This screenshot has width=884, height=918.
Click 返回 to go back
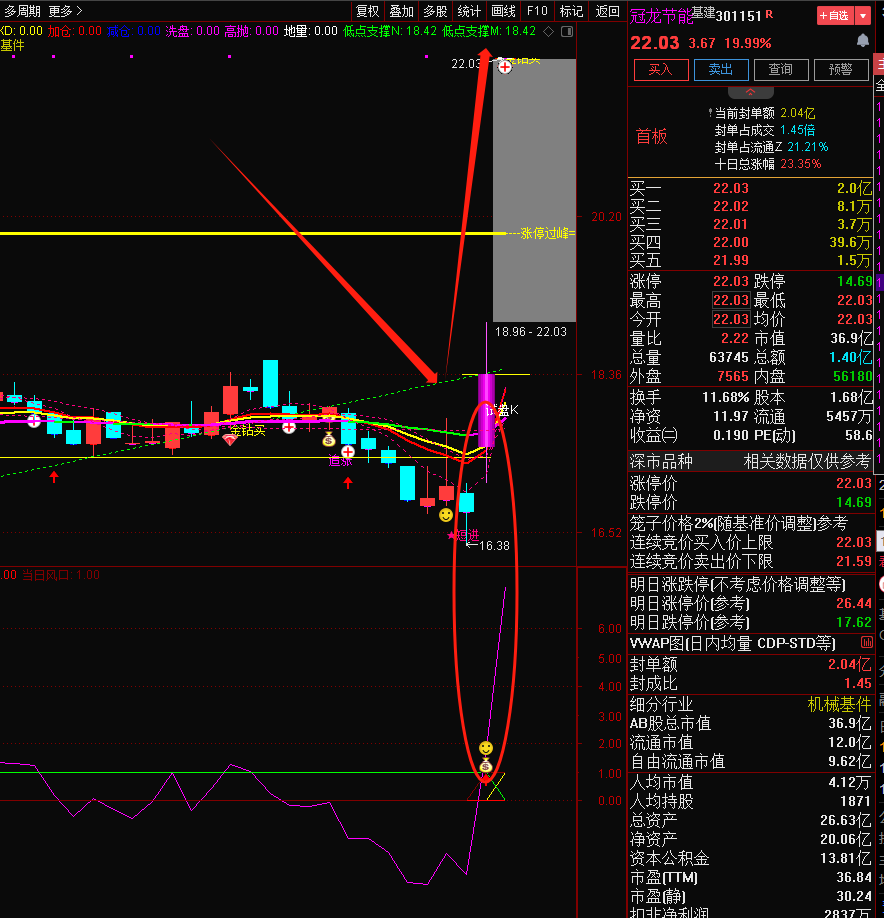pos(607,11)
